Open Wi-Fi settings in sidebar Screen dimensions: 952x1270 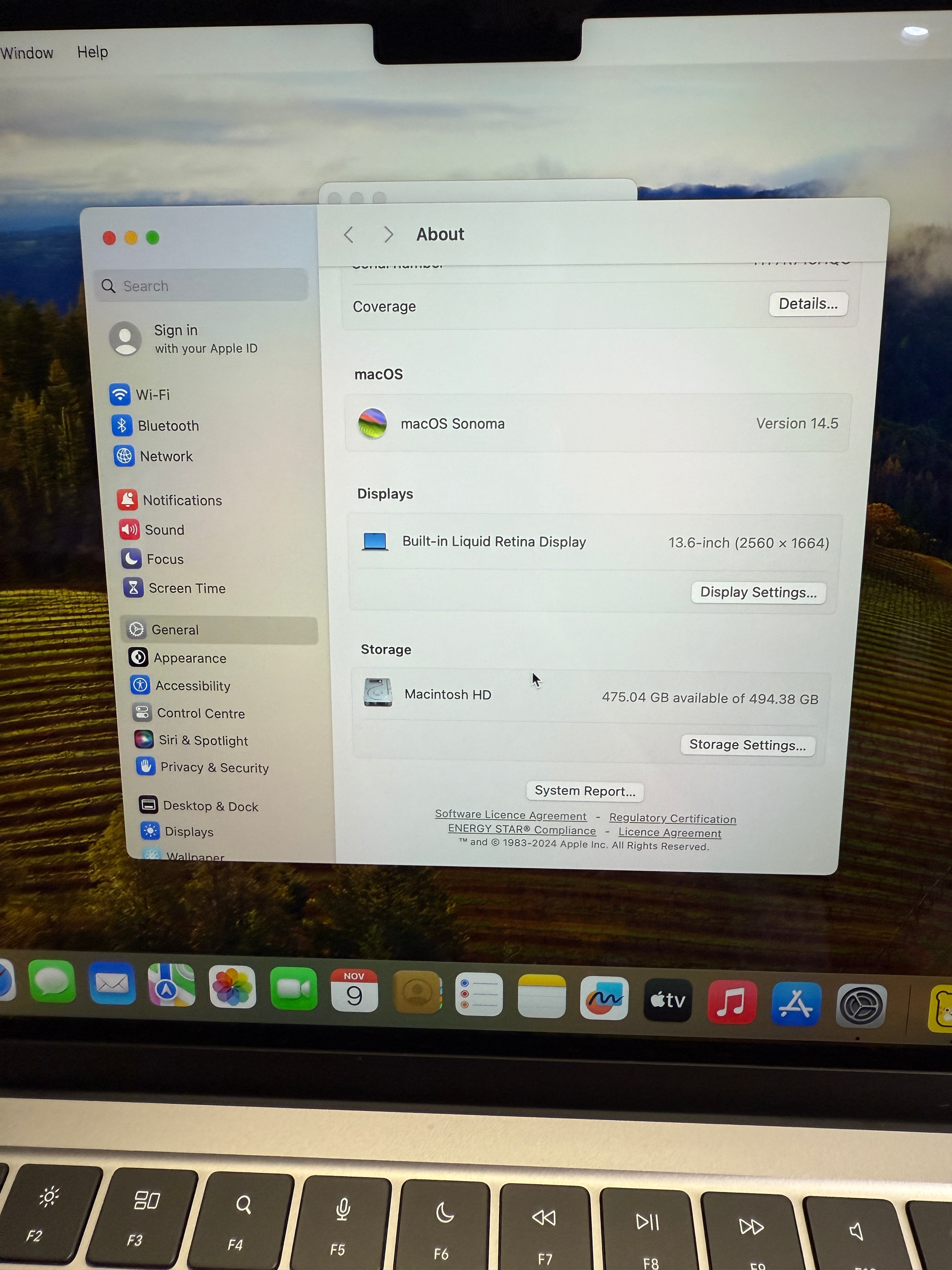click(139, 394)
